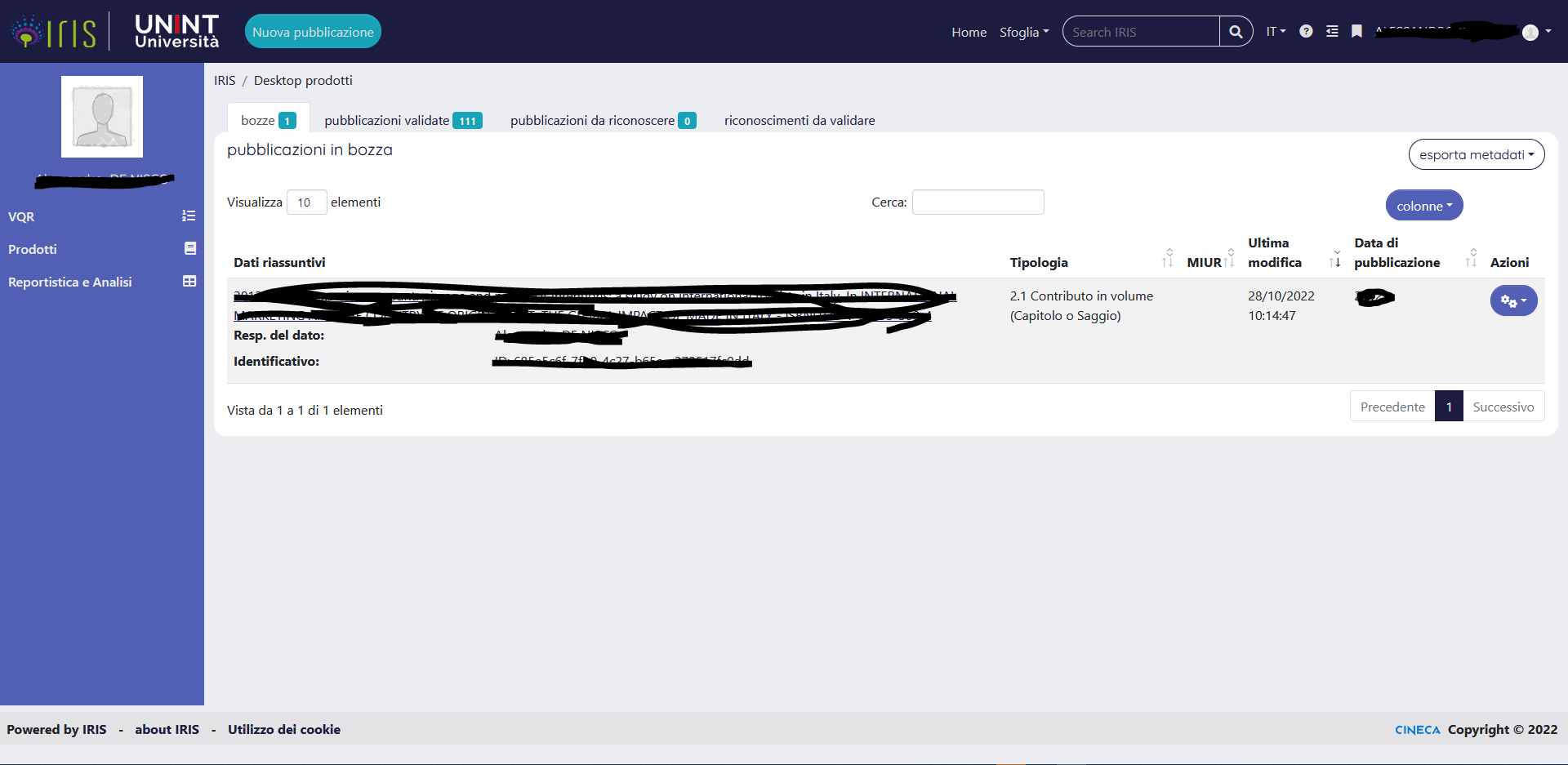Click the user avatar circle in header
This screenshot has height=765, width=1568.
click(1530, 32)
